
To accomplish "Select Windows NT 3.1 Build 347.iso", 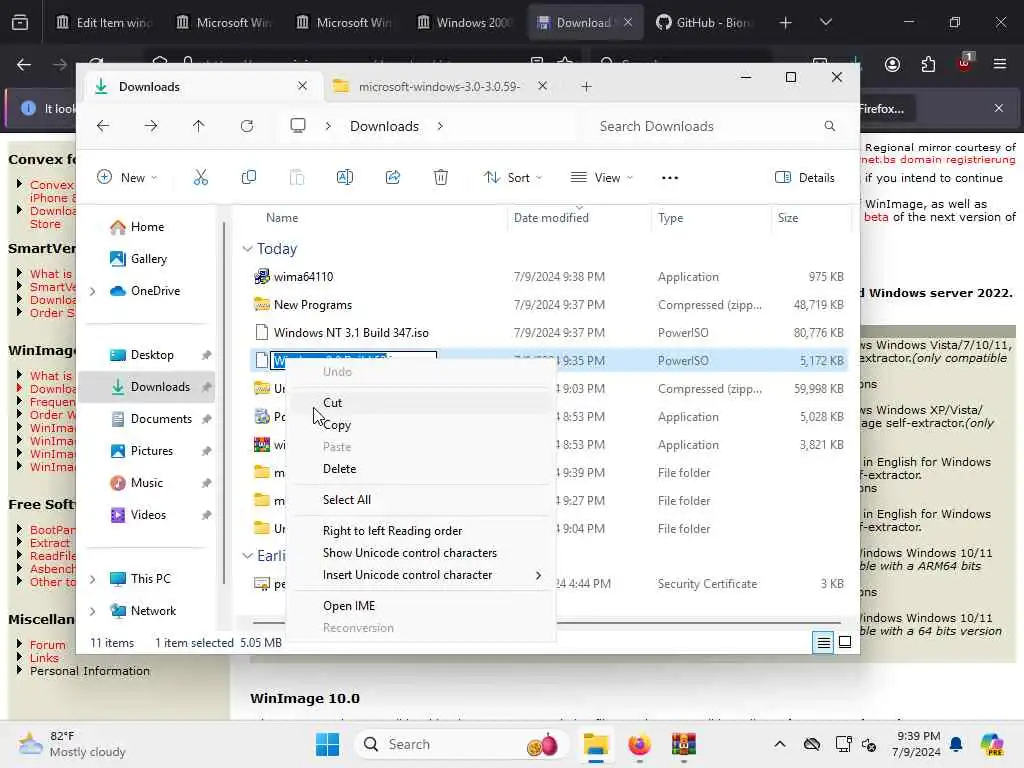I will coord(548,333).
